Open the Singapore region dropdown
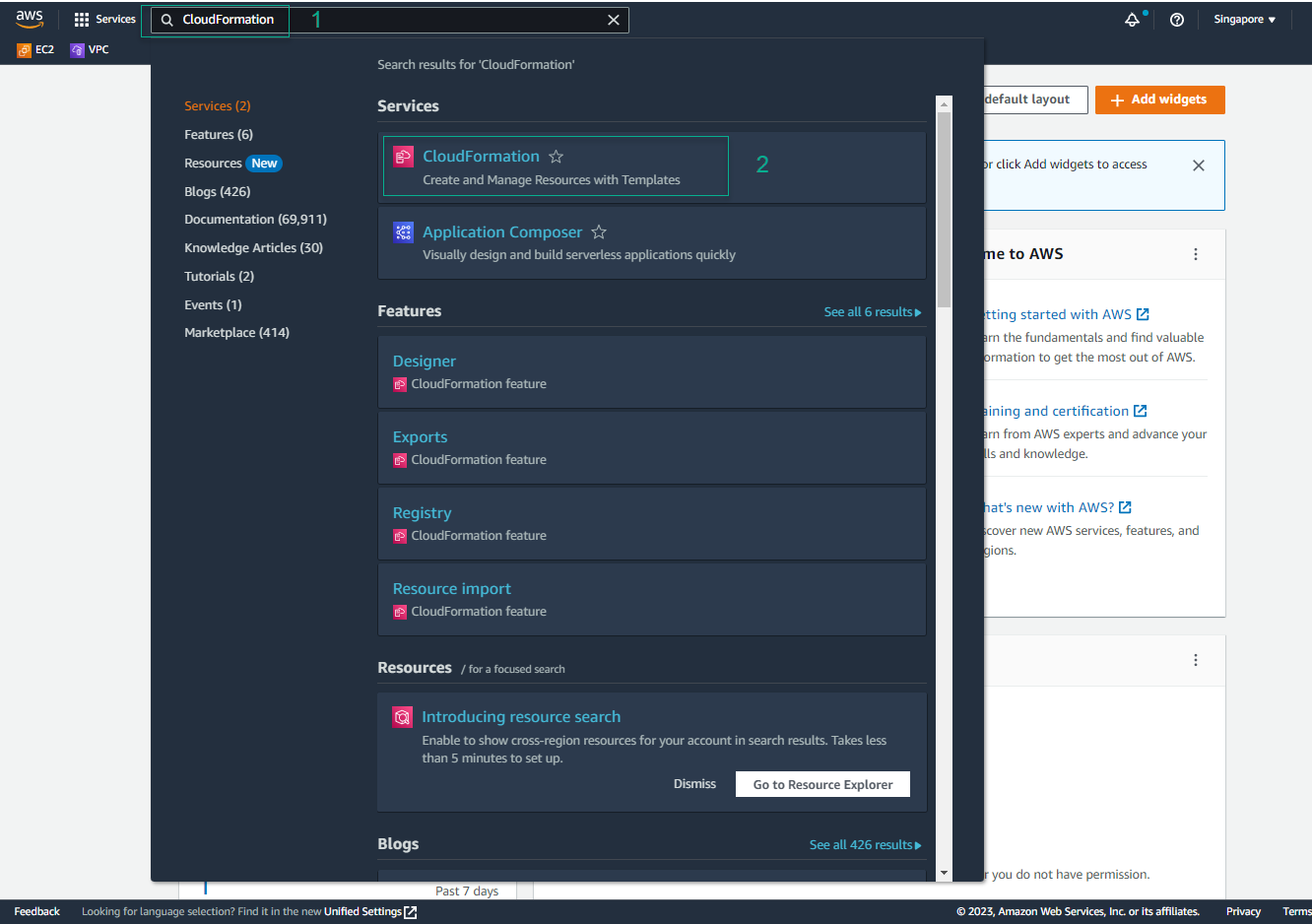 point(1244,20)
